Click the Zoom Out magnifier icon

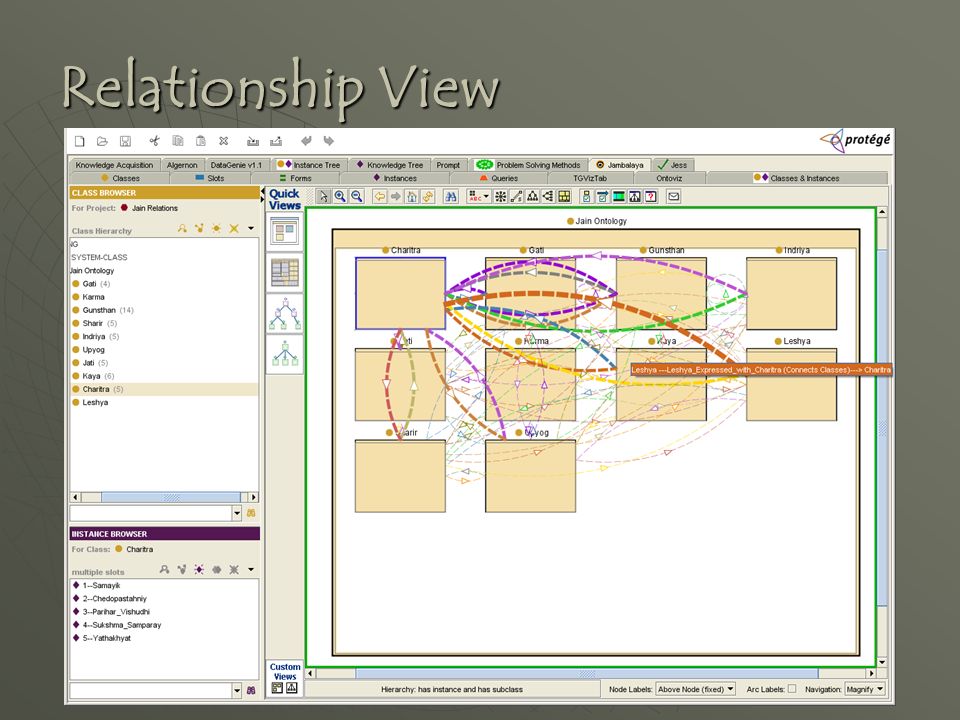click(x=357, y=197)
